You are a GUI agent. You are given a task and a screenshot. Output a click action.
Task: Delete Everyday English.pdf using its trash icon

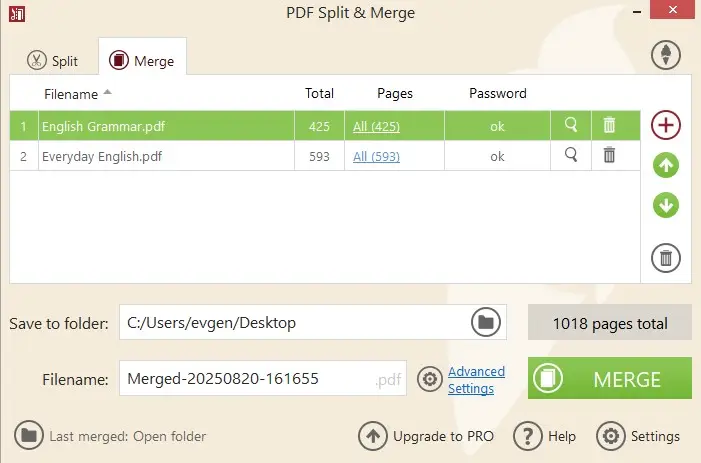pyautogui.click(x=609, y=155)
